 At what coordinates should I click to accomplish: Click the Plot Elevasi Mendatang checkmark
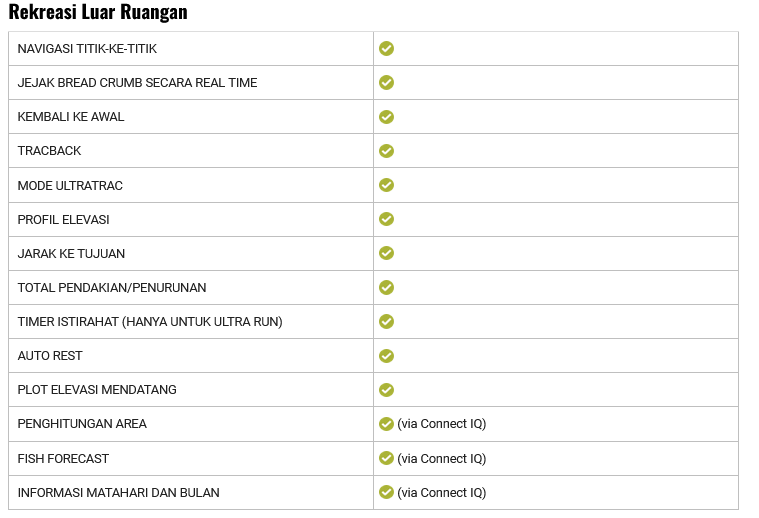point(386,390)
